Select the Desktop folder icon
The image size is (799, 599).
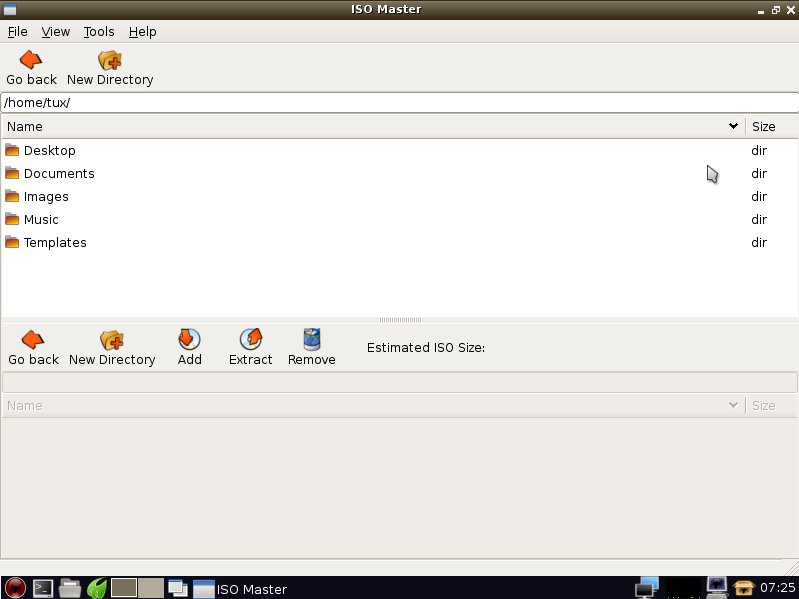[x=12, y=150]
